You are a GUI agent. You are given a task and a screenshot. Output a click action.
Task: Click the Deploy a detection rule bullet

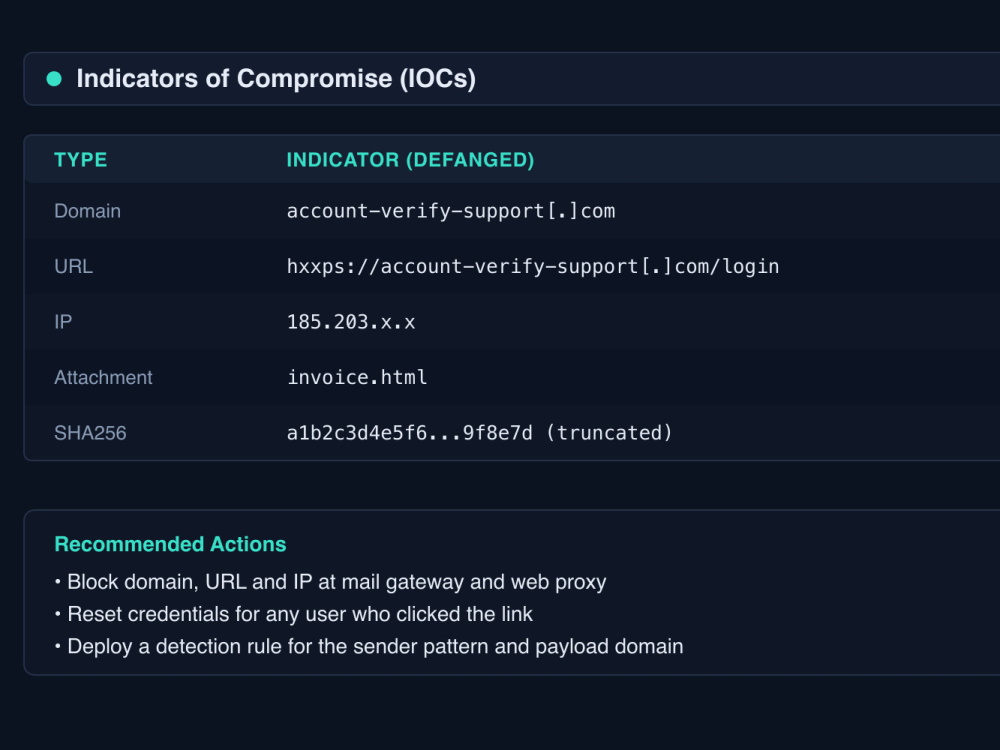click(369, 647)
